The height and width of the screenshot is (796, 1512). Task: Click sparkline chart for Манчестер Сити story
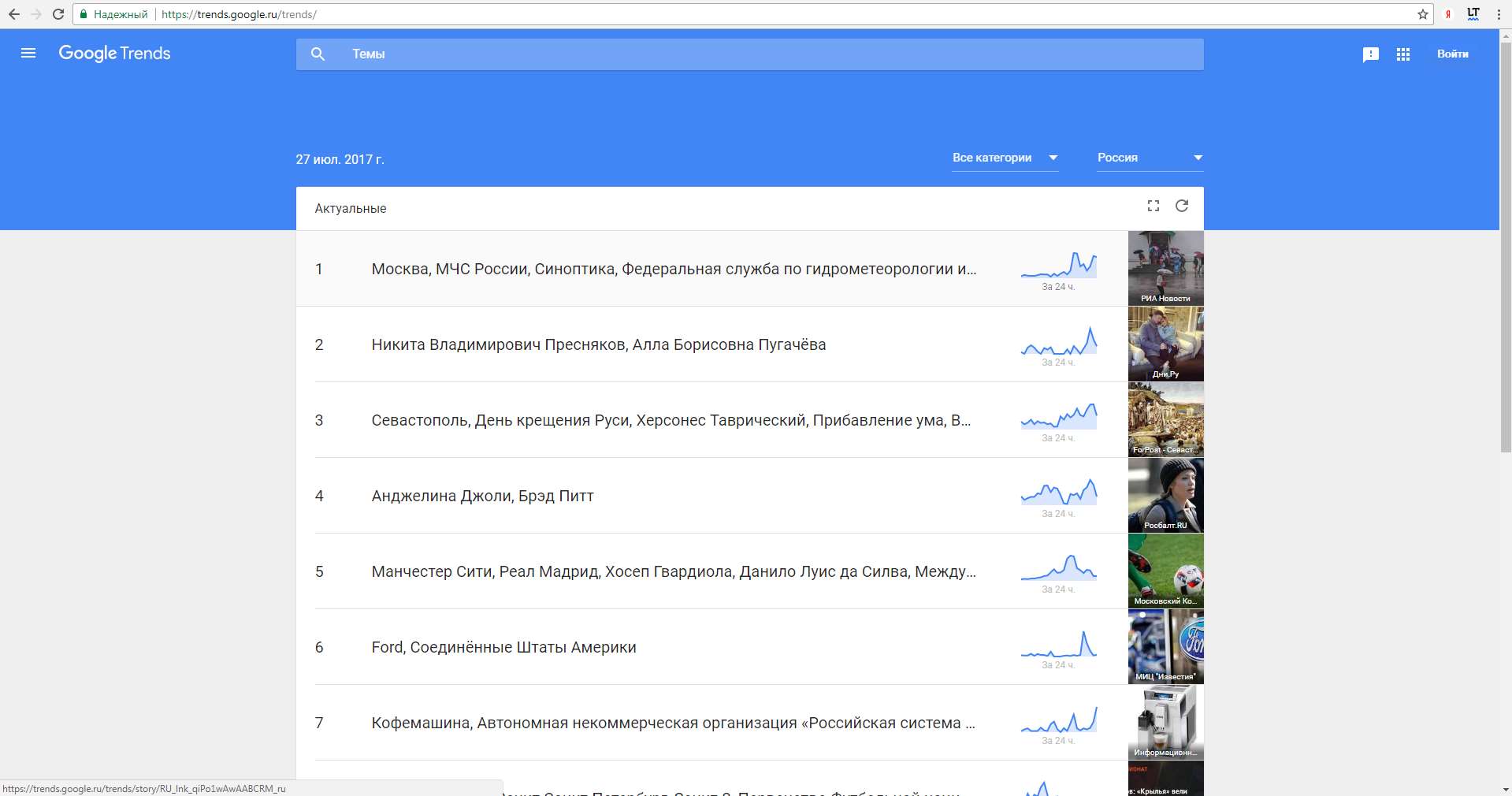pyautogui.click(x=1059, y=568)
